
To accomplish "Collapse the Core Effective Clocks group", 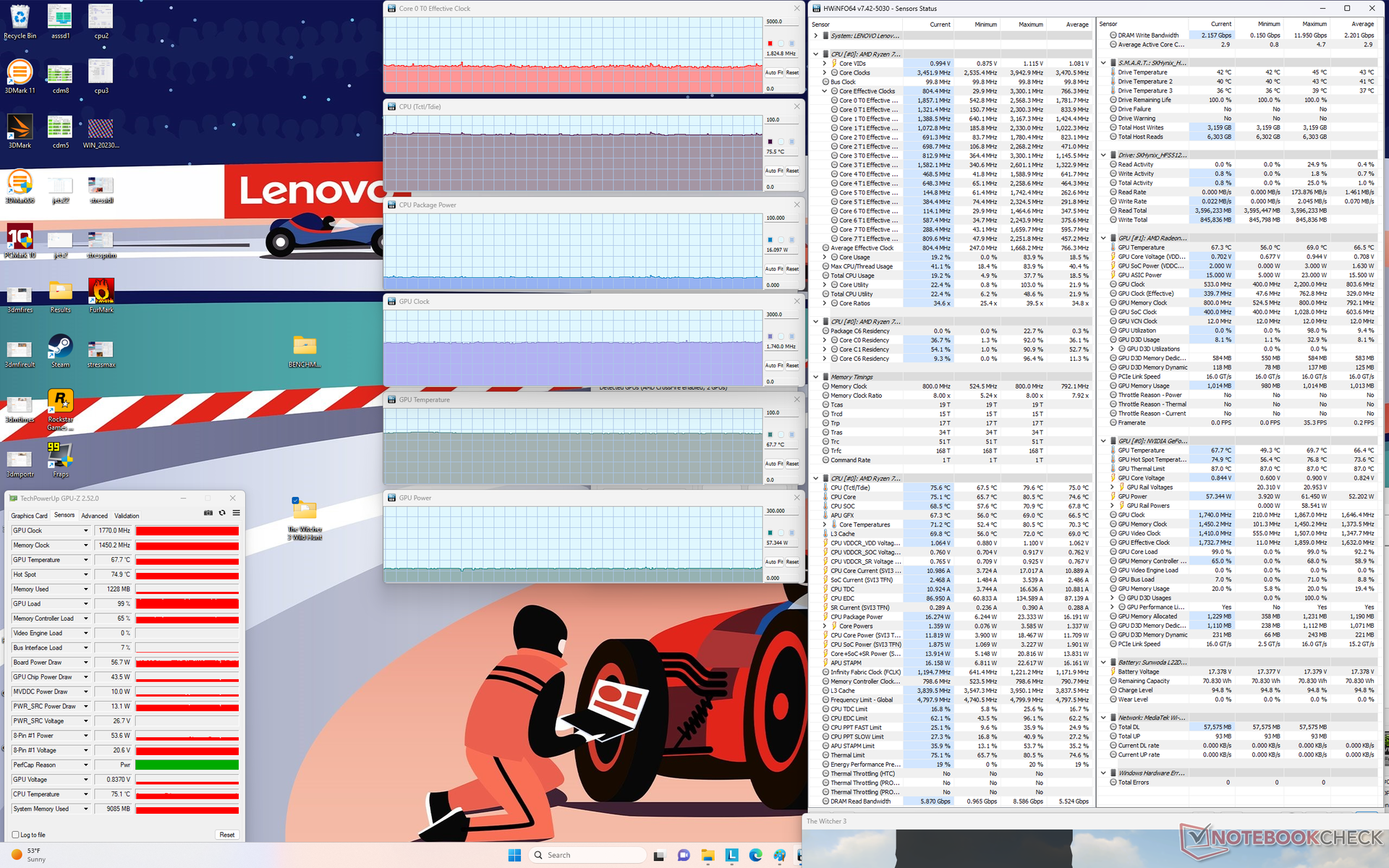I will [825, 91].
